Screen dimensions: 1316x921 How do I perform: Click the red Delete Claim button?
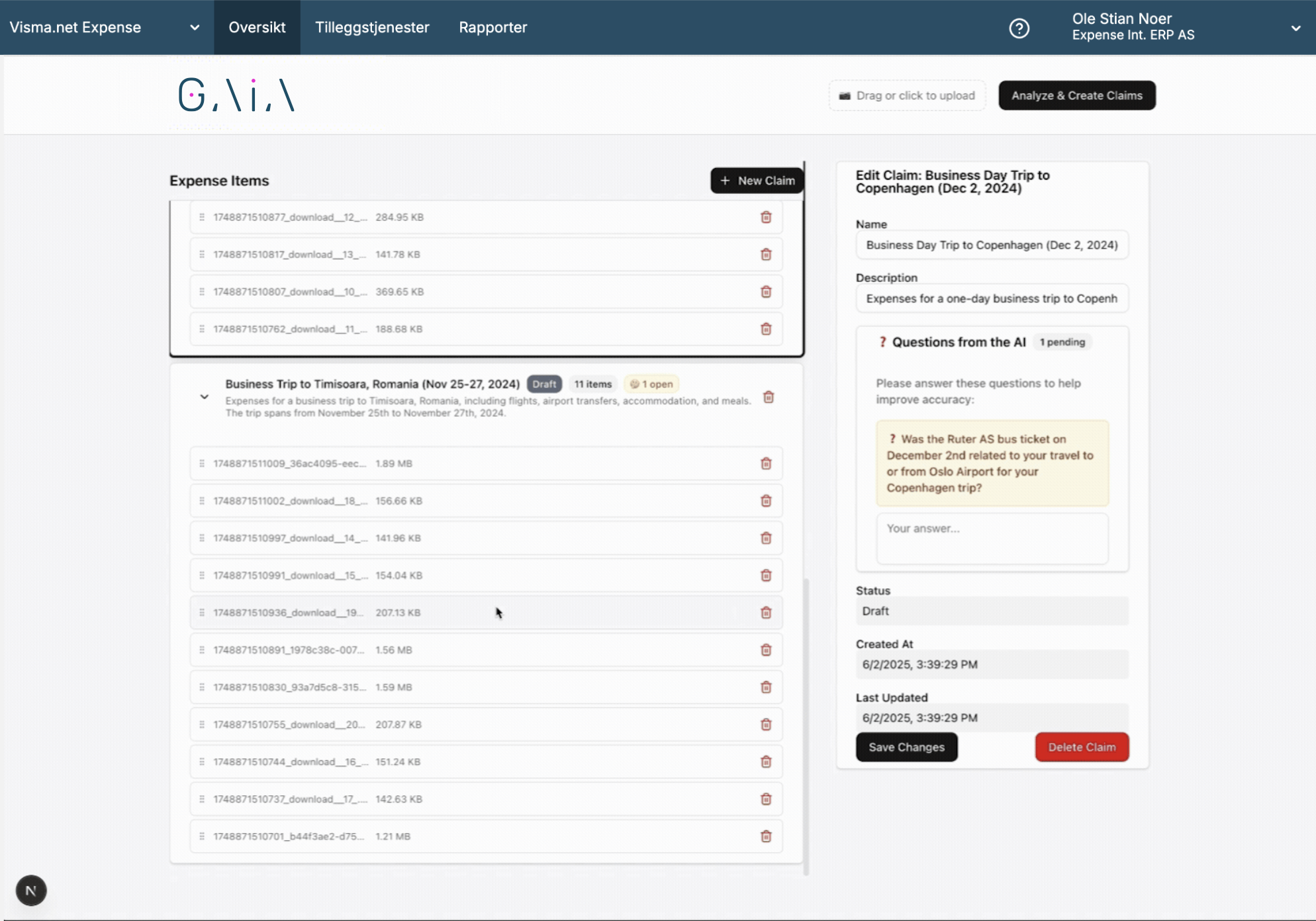tap(1082, 747)
